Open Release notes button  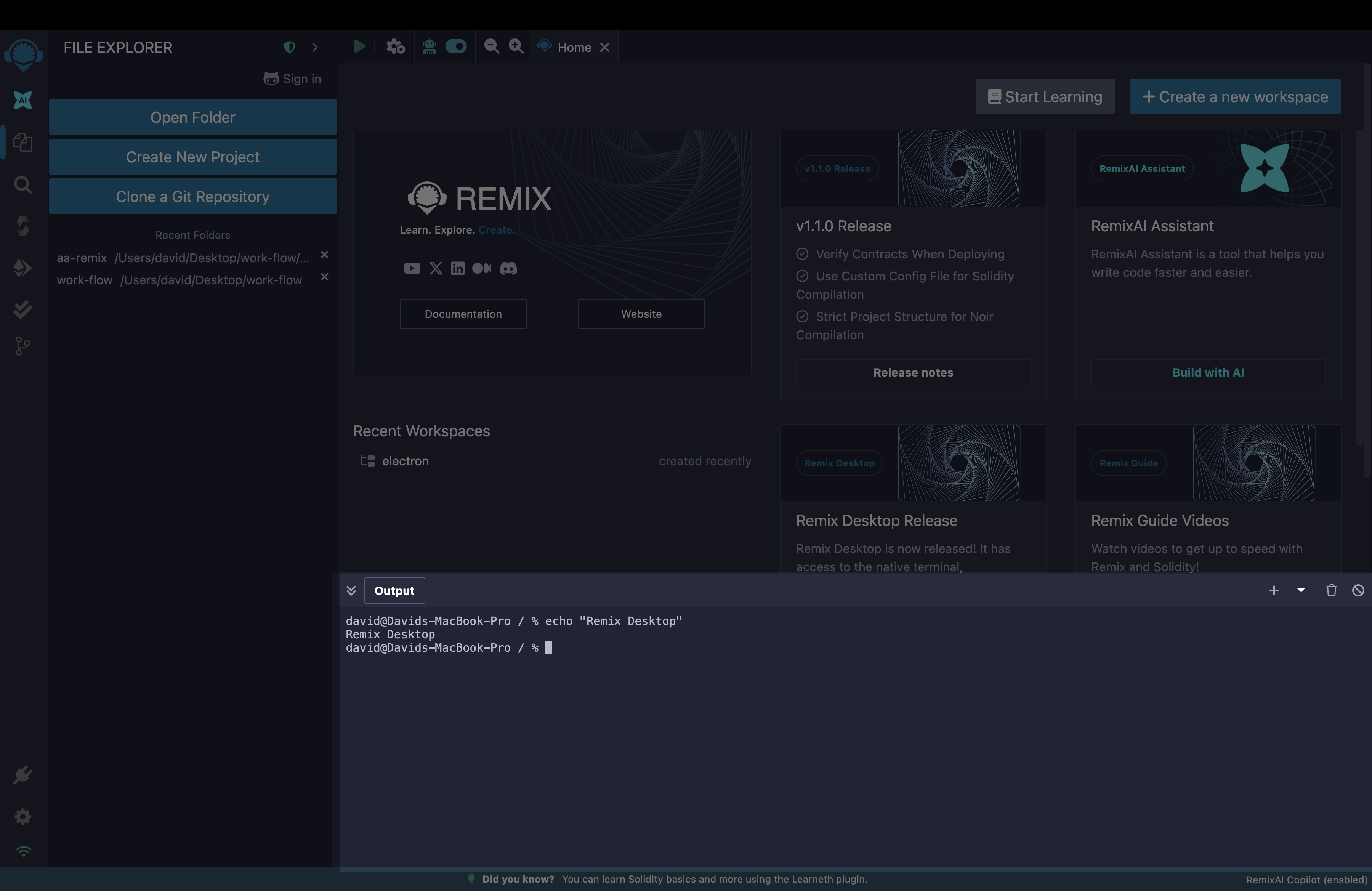(913, 372)
